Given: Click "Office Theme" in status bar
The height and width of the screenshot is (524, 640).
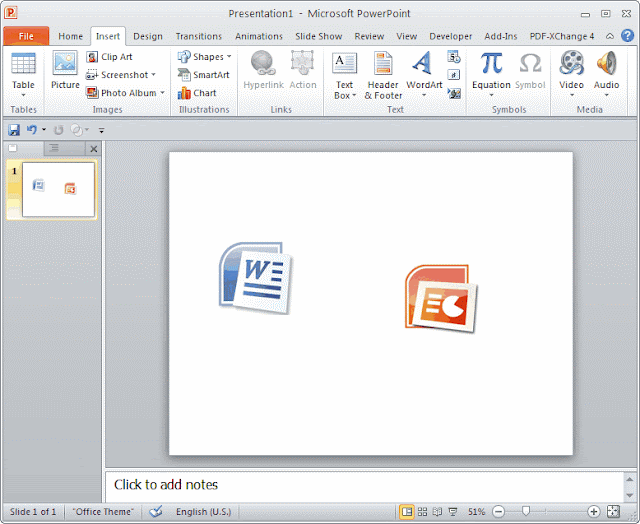Looking at the screenshot, I should click(x=103, y=511).
